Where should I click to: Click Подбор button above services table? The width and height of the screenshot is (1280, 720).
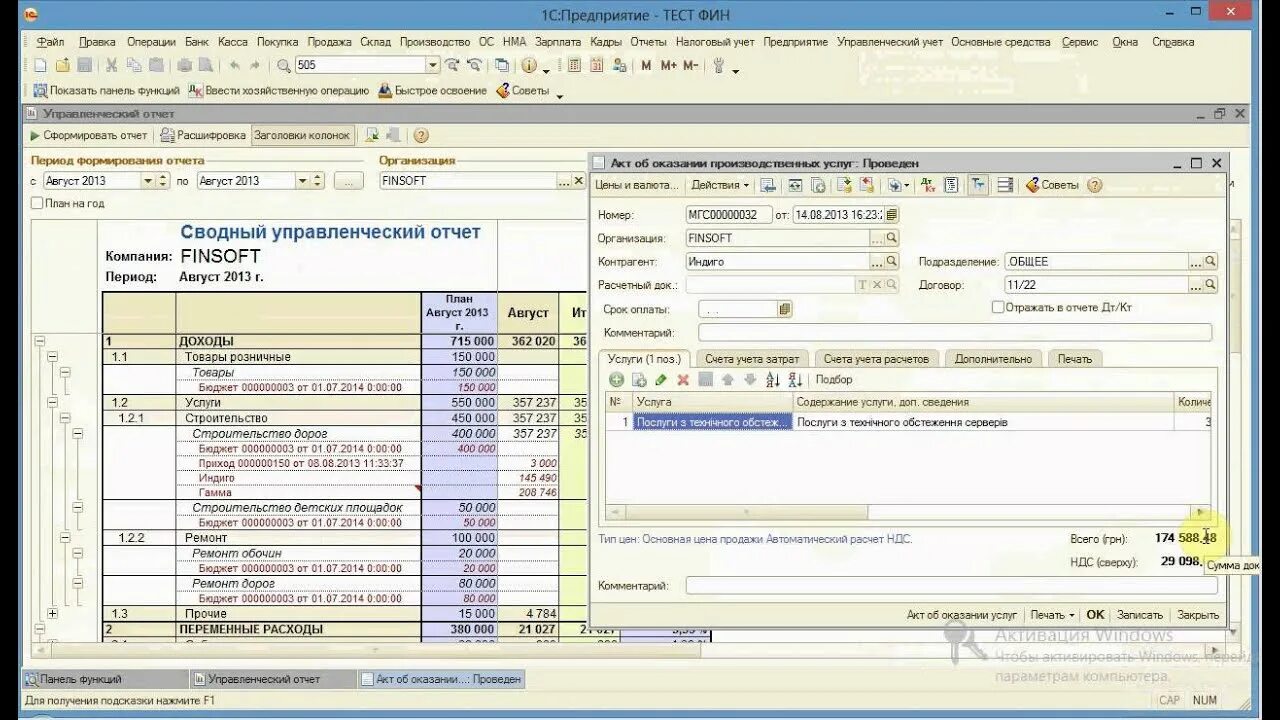[834, 380]
